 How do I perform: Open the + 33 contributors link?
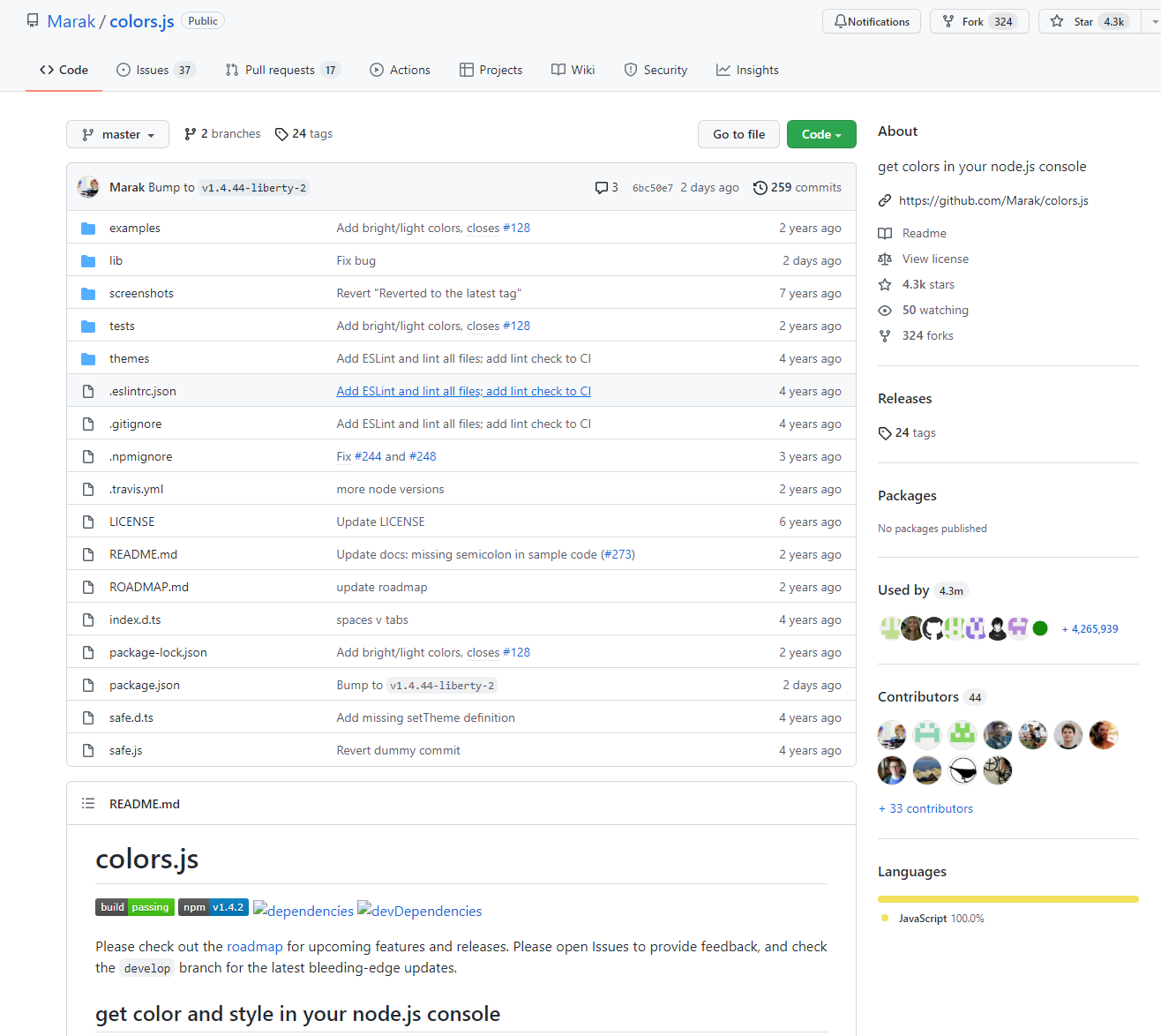point(925,808)
